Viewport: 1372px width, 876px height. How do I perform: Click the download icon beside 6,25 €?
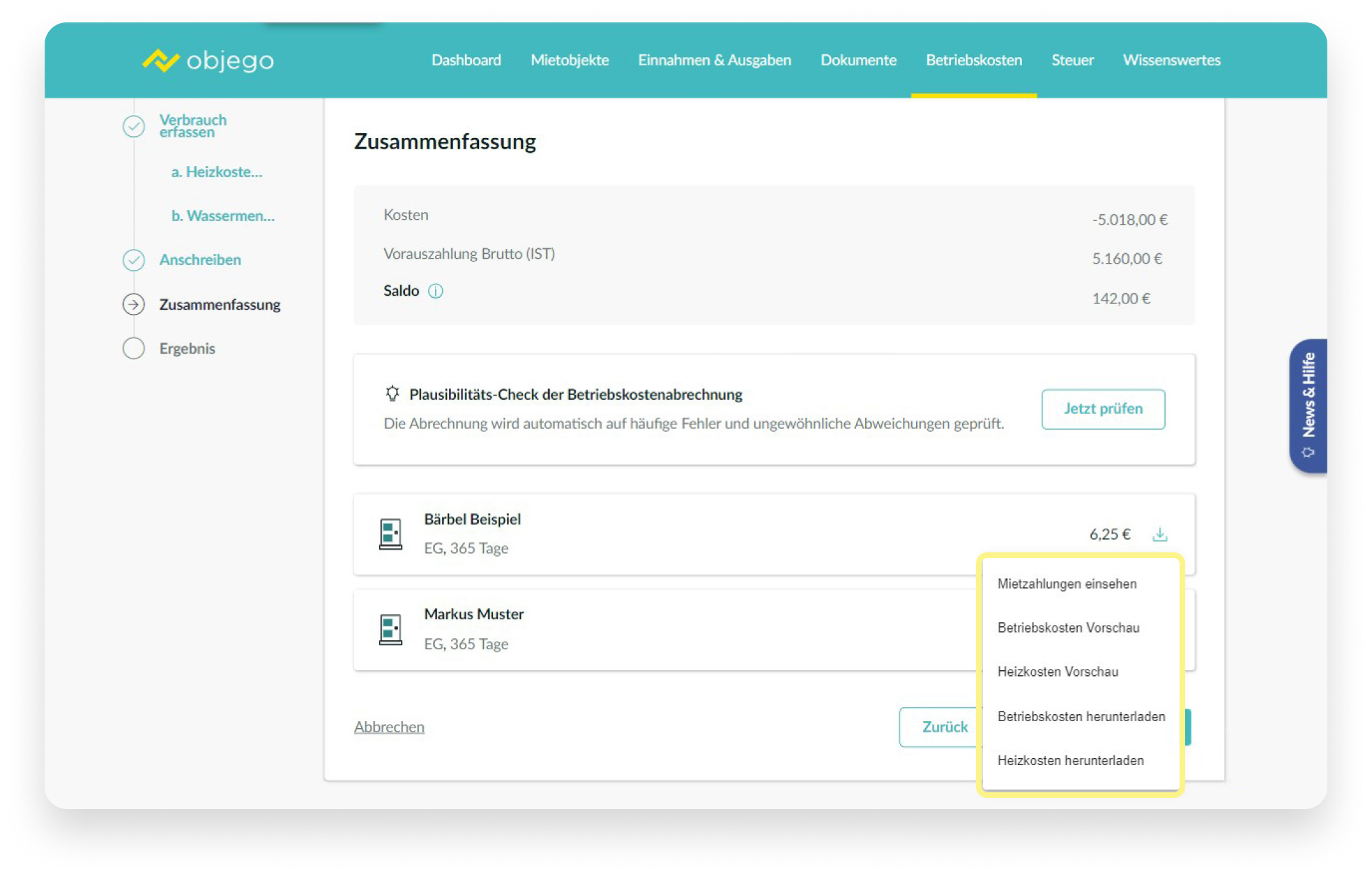pyautogui.click(x=1159, y=534)
